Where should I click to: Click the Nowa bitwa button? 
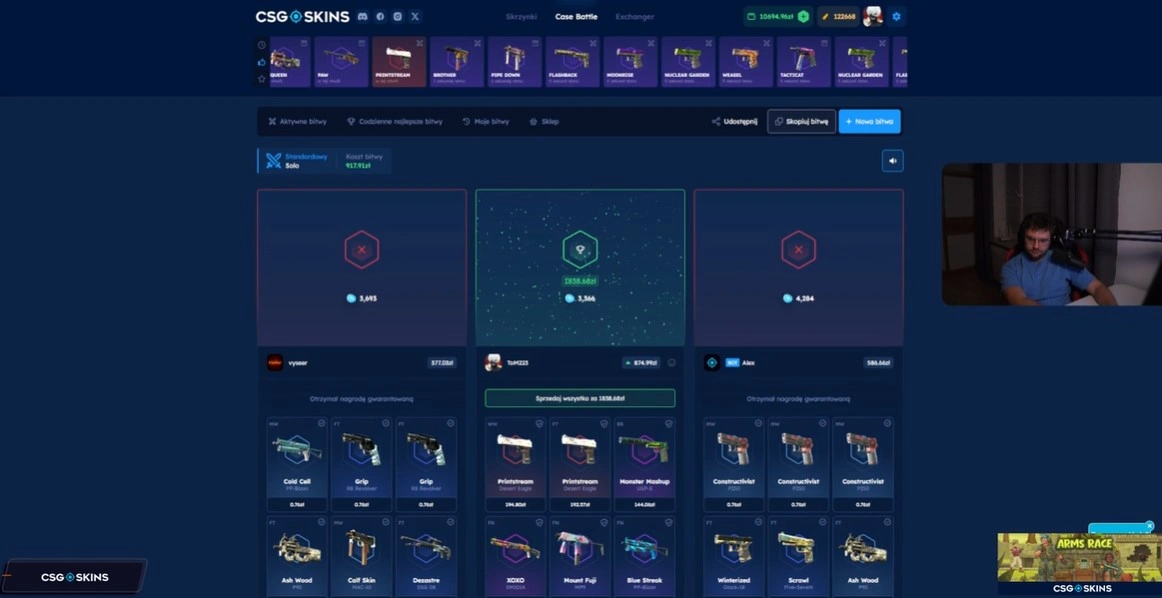[869, 122]
